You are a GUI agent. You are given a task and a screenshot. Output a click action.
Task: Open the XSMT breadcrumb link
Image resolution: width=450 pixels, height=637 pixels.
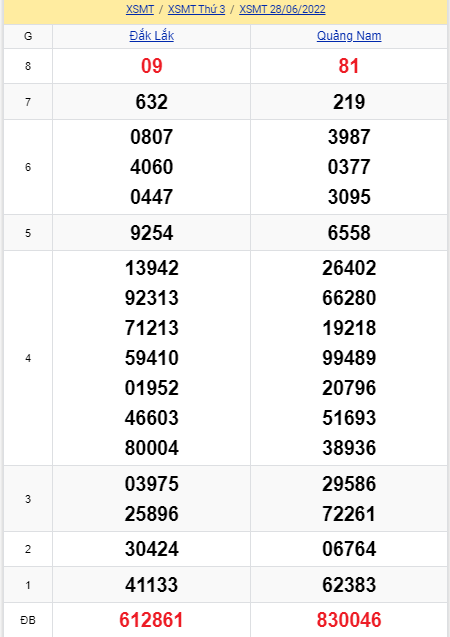[x=140, y=9]
